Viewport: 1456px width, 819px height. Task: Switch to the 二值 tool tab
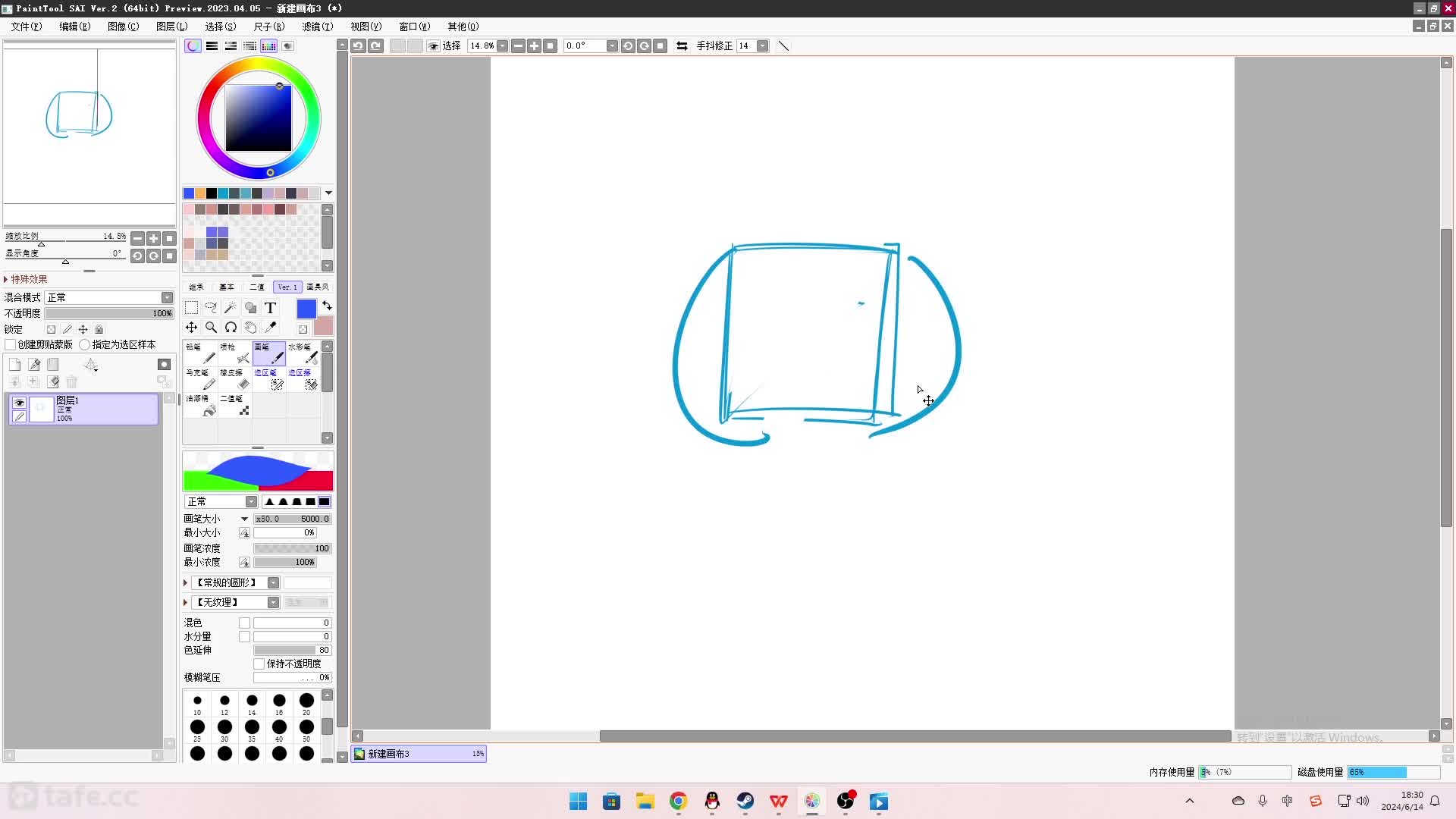point(257,287)
